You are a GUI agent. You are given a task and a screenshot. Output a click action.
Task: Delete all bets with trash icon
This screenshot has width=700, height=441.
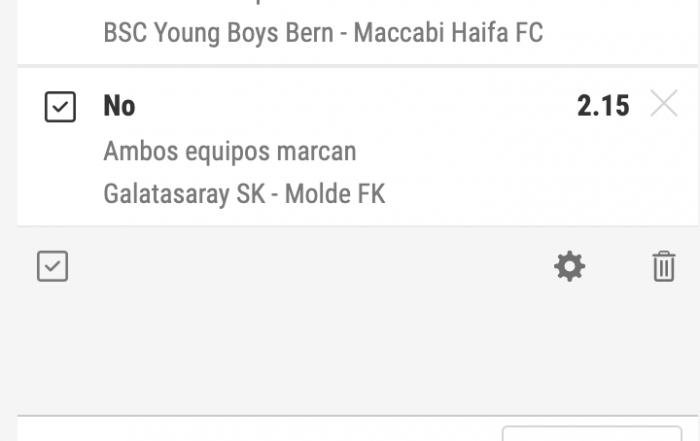click(x=663, y=267)
